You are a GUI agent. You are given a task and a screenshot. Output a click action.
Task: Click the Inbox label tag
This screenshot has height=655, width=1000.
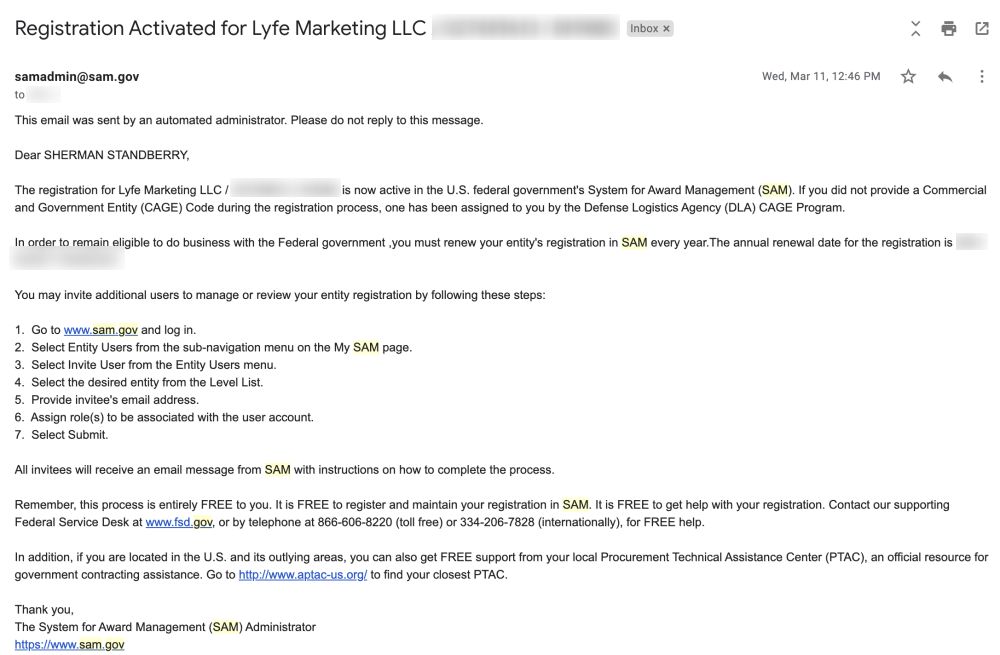pos(644,29)
